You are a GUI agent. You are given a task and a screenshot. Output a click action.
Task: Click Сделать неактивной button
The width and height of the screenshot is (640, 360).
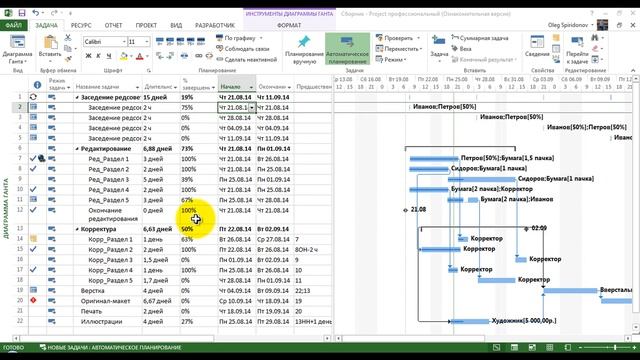pyautogui.click(x=247, y=59)
